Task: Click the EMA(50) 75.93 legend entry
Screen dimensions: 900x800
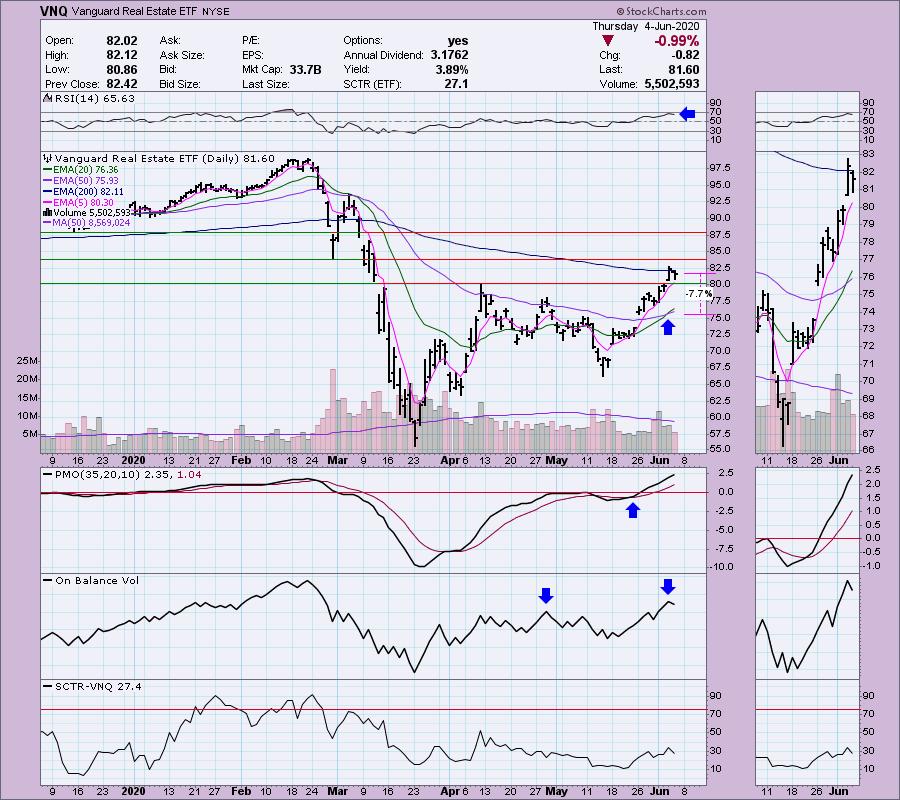Action: (86, 181)
